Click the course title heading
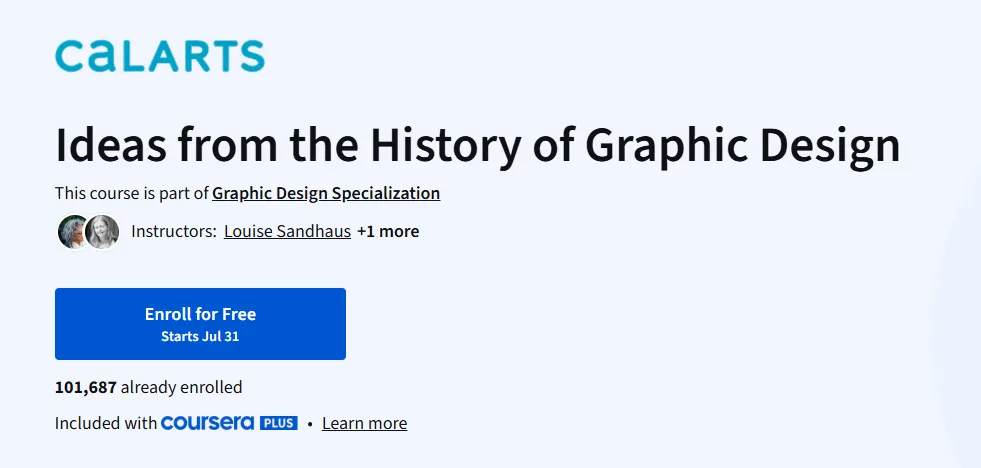Viewport: 981px width, 468px height. (477, 146)
